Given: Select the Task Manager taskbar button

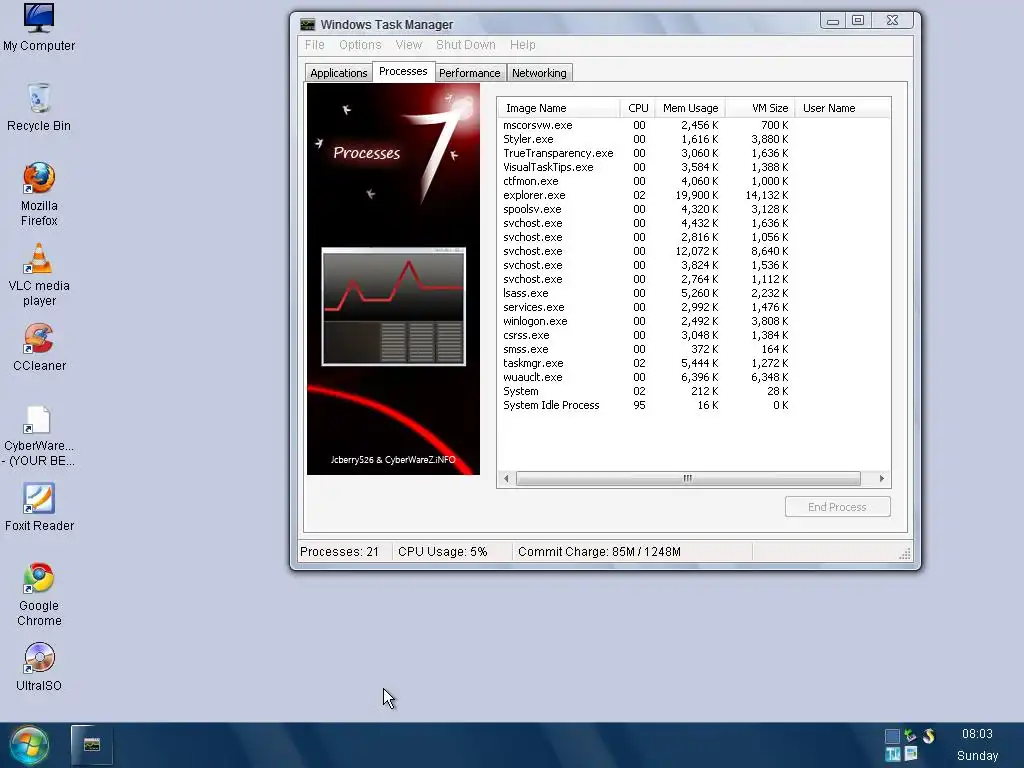Looking at the screenshot, I should pyautogui.click(x=91, y=744).
